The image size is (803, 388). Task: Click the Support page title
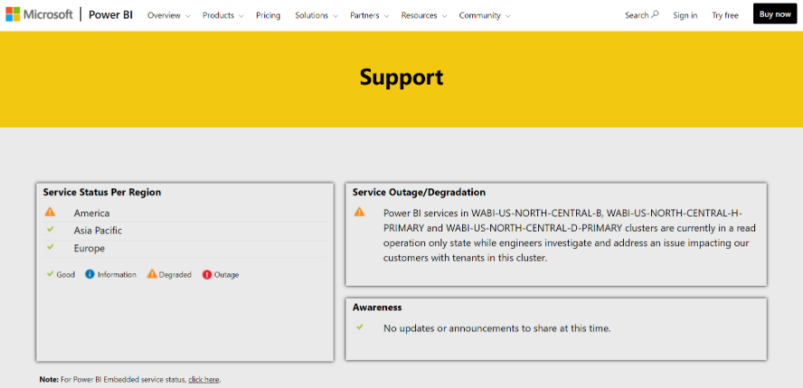[x=402, y=77]
